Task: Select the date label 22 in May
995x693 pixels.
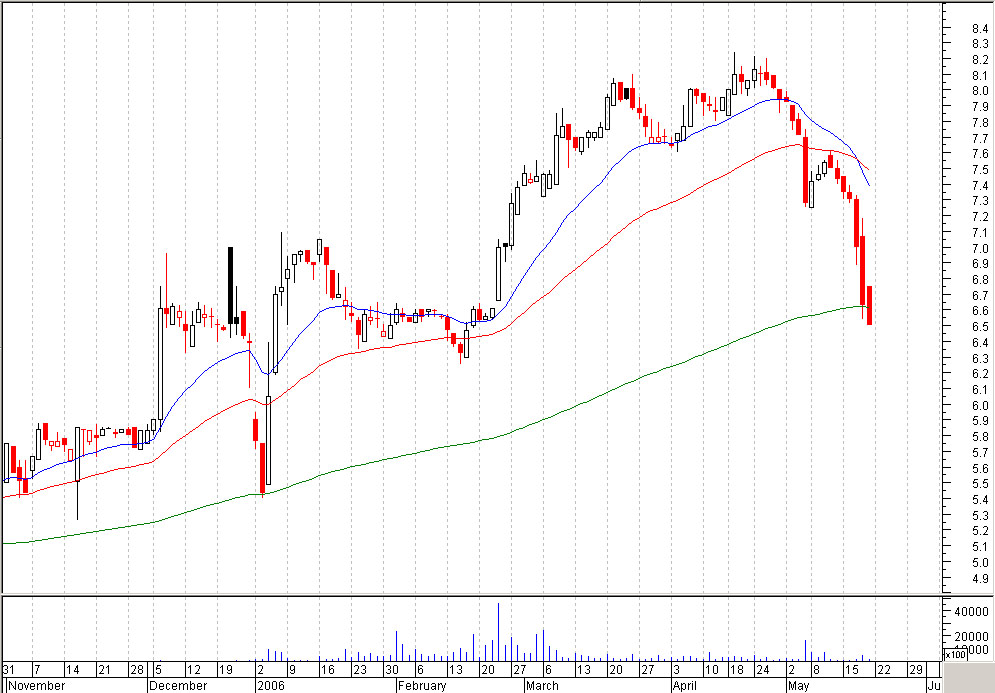Action: pyautogui.click(x=883, y=670)
